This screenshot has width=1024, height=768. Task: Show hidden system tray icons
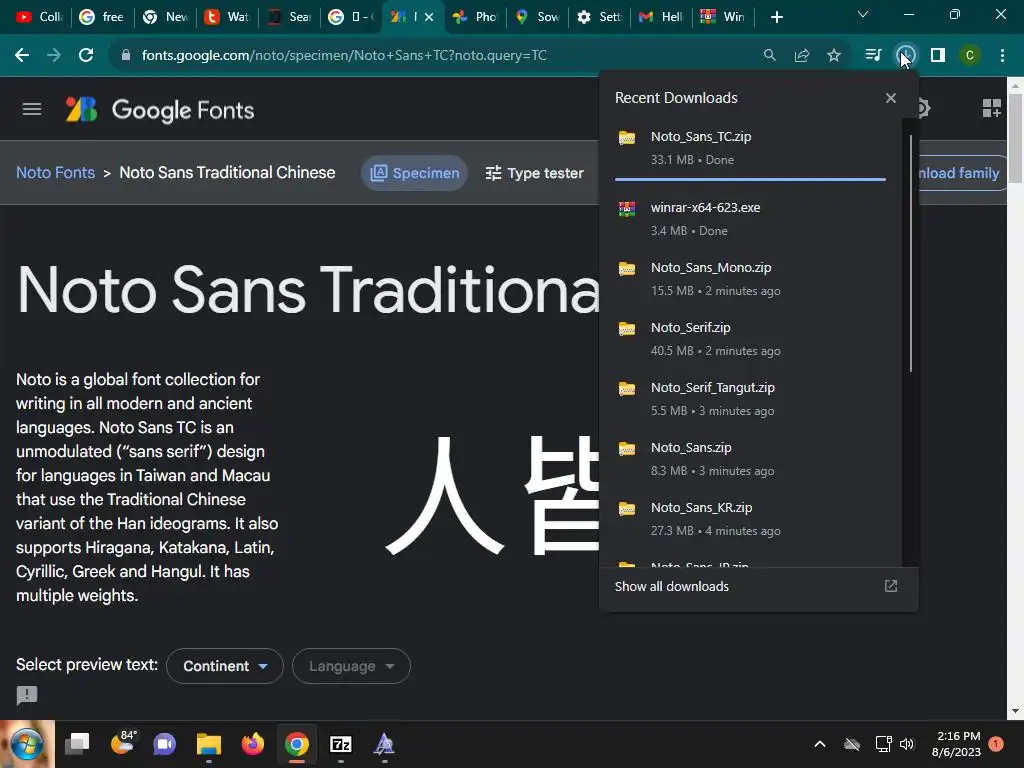click(x=820, y=744)
